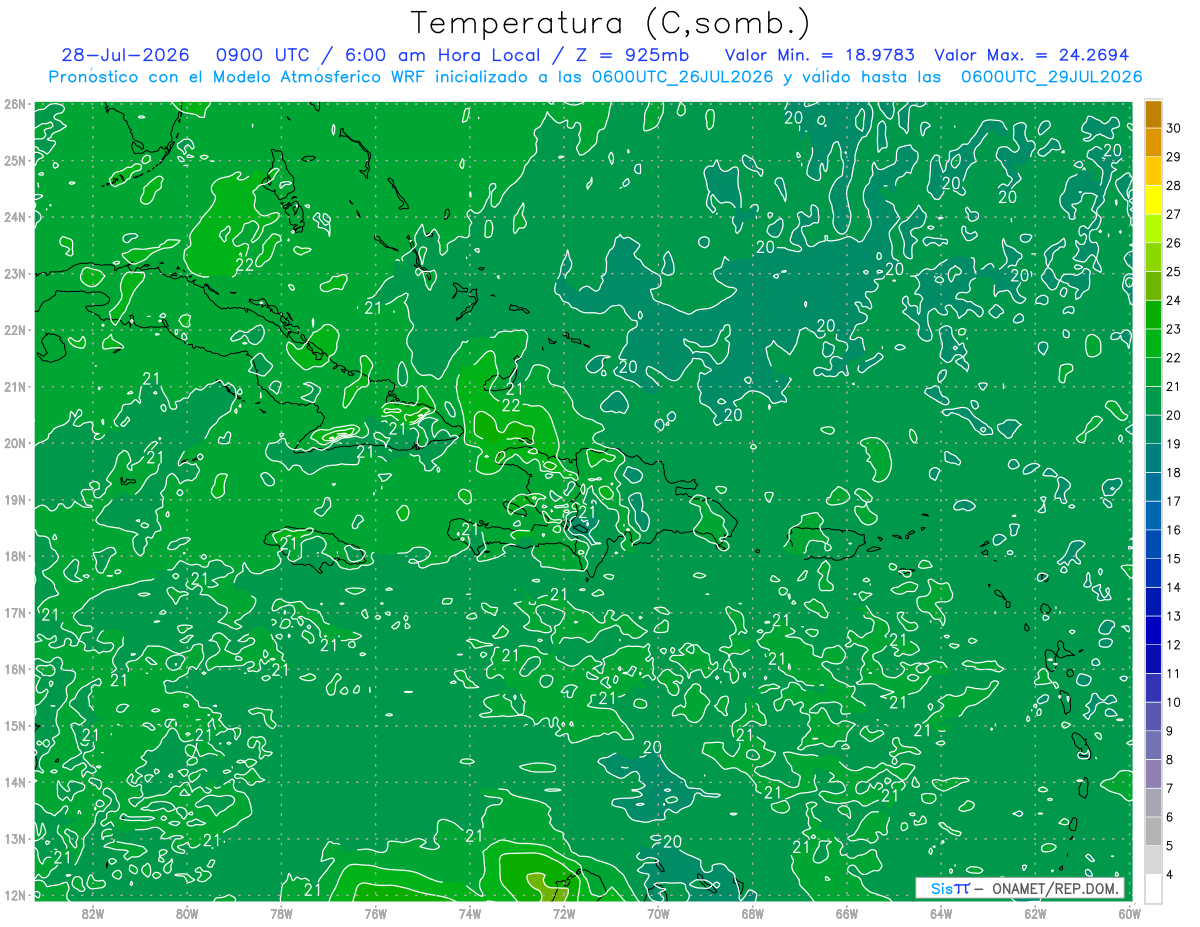Screen dimensions: 1200x927
Task: Click color scale label "24"
Action: [x=1174, y=301]
